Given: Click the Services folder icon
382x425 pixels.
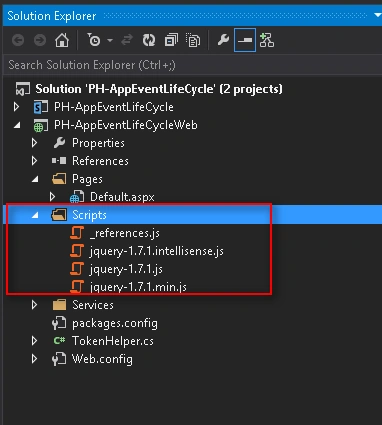Looking at the screenshot, I should point(59,305).
